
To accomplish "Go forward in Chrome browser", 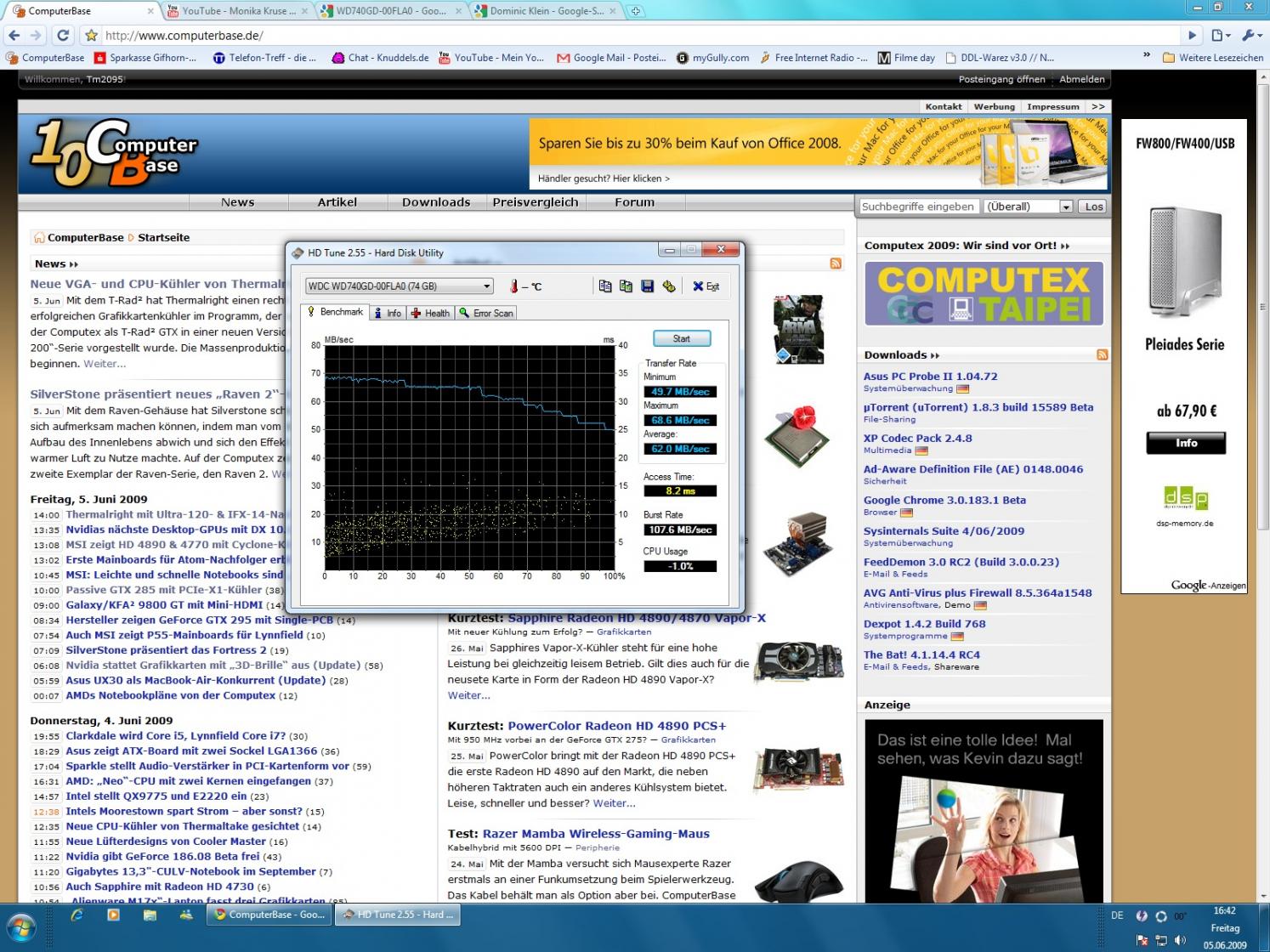I will click(x=36, y=35).
